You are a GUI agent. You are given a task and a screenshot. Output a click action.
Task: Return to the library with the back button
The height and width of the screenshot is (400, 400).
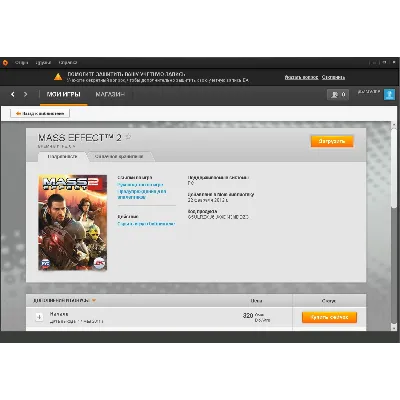(40, 114)
